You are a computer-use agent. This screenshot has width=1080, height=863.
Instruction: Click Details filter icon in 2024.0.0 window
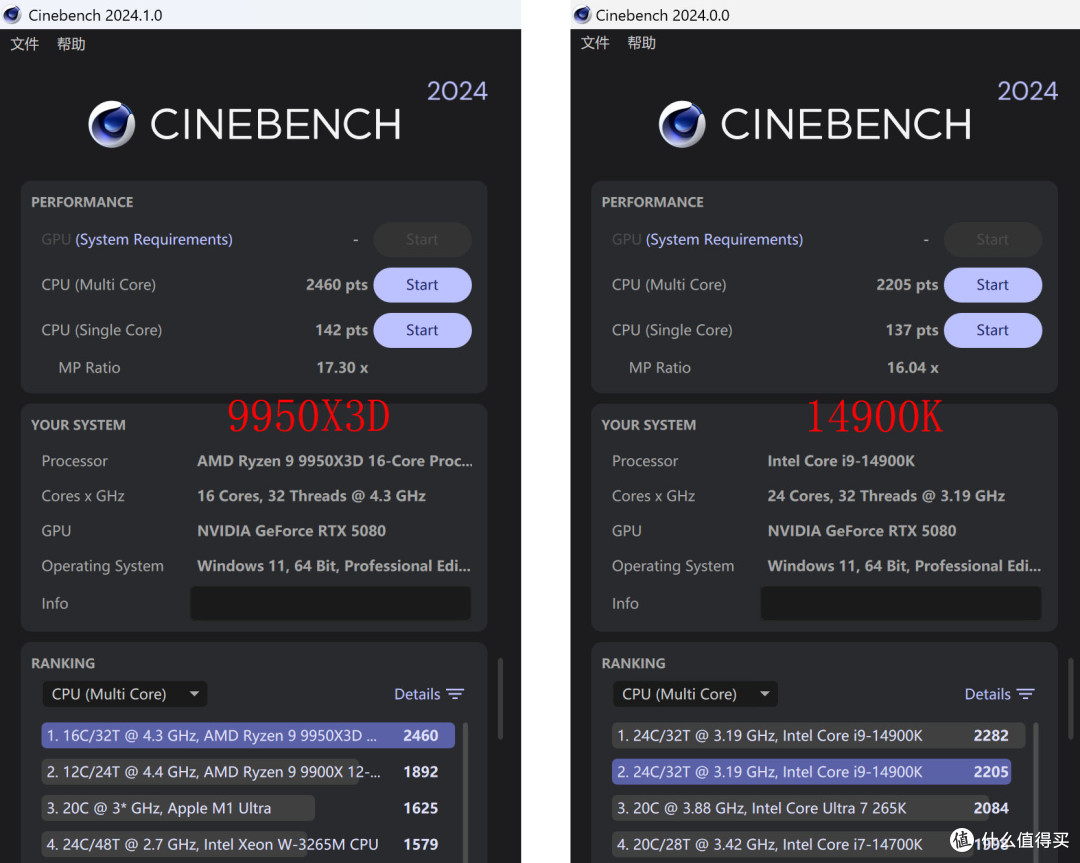1026,694
